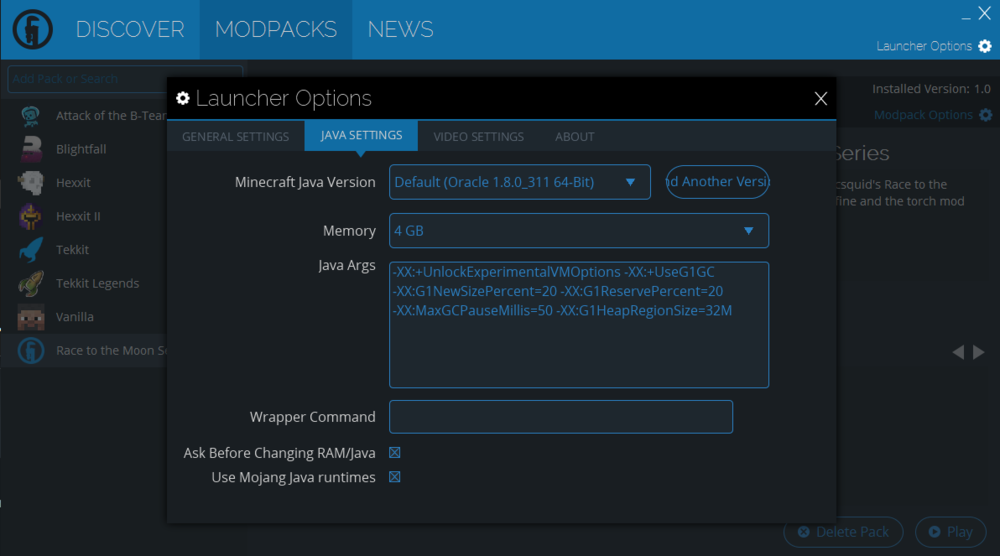1000x556 pixels.
Task: Click the Delete Pack button
Action: (x=843, y=532)
